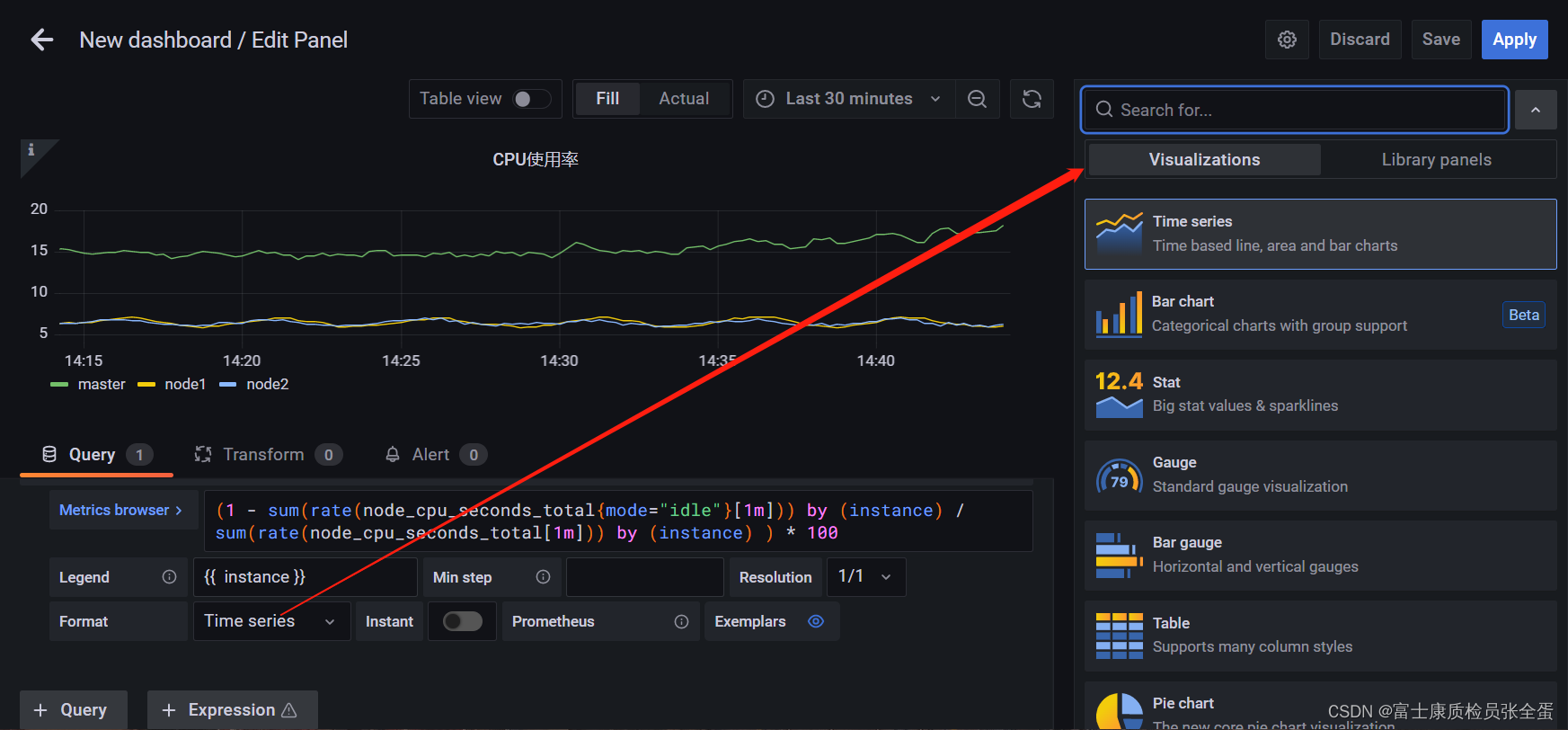The height and width of the screenshot is (730, 1568).
Task: Select the Gauge visualization icon
Action: click(x=1119, y=475)
